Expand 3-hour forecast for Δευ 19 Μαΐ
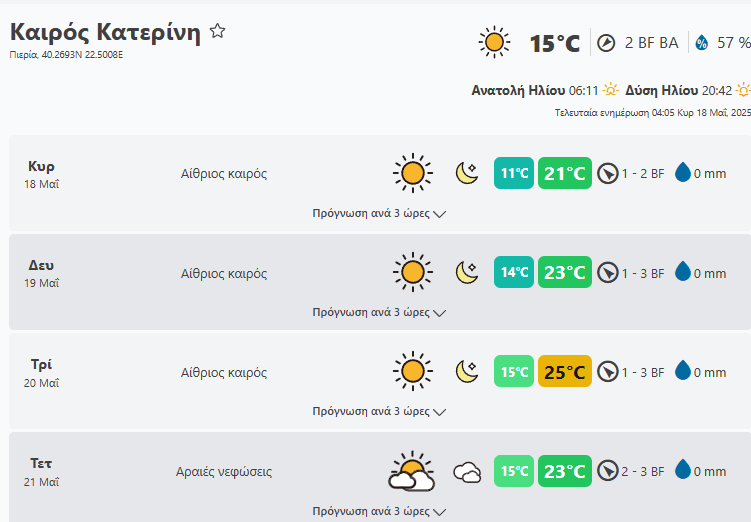The height and width of the screenshot is (522, 751). [x=378, y=312]
